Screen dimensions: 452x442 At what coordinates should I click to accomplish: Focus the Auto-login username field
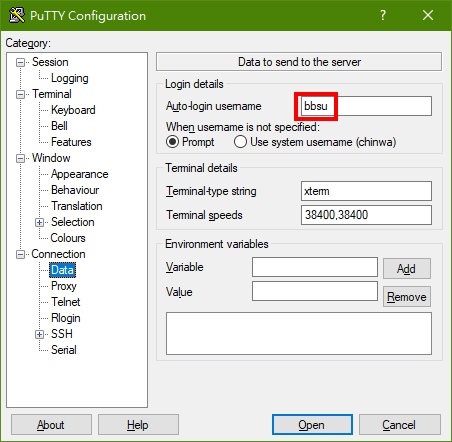(x=366, y=106)
